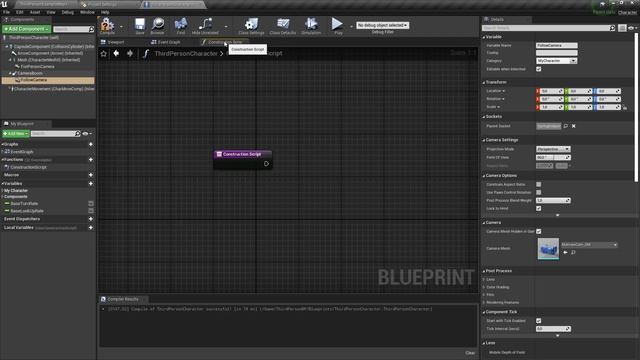Viewport: 640px width, 360px height.
Task: Switch to the Viewport tab
Action: [113, 42]
